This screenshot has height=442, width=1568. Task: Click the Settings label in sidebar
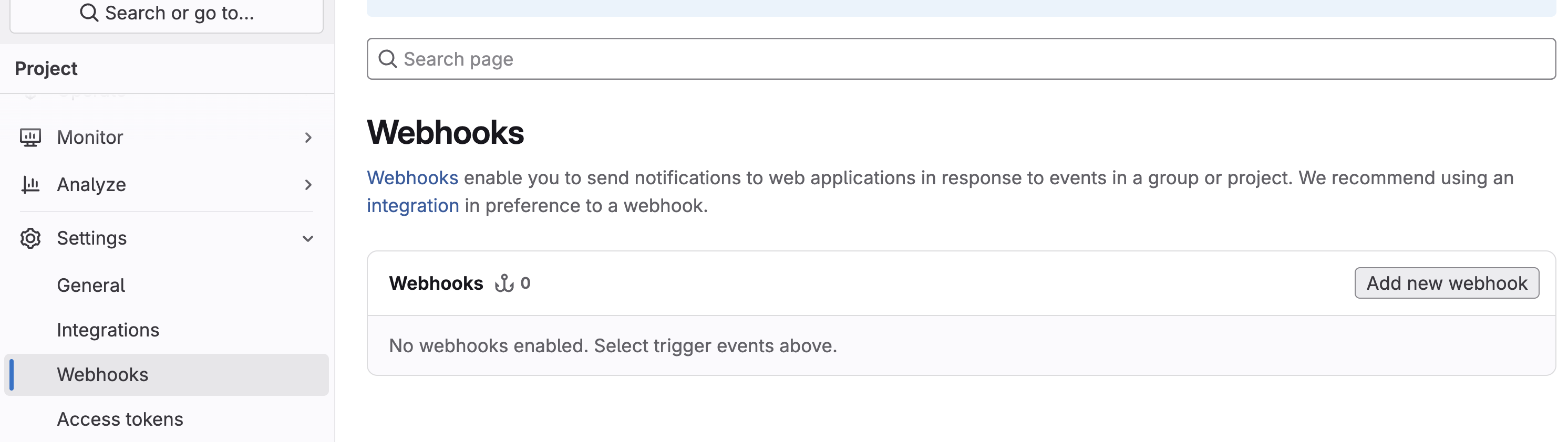pos(92,238)
